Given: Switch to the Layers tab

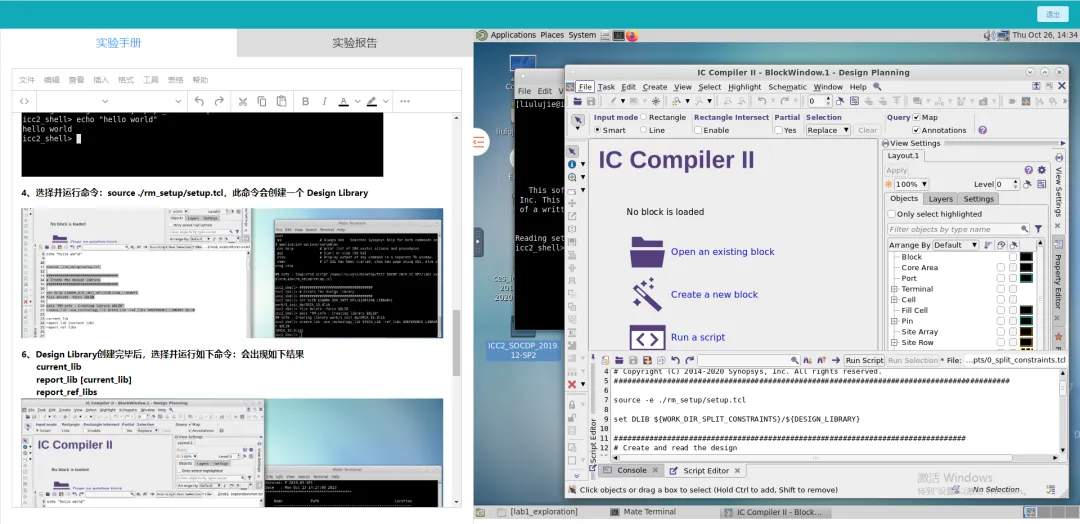Looking at the screenshot, I should pyautogui.click(x=941, y=198).
